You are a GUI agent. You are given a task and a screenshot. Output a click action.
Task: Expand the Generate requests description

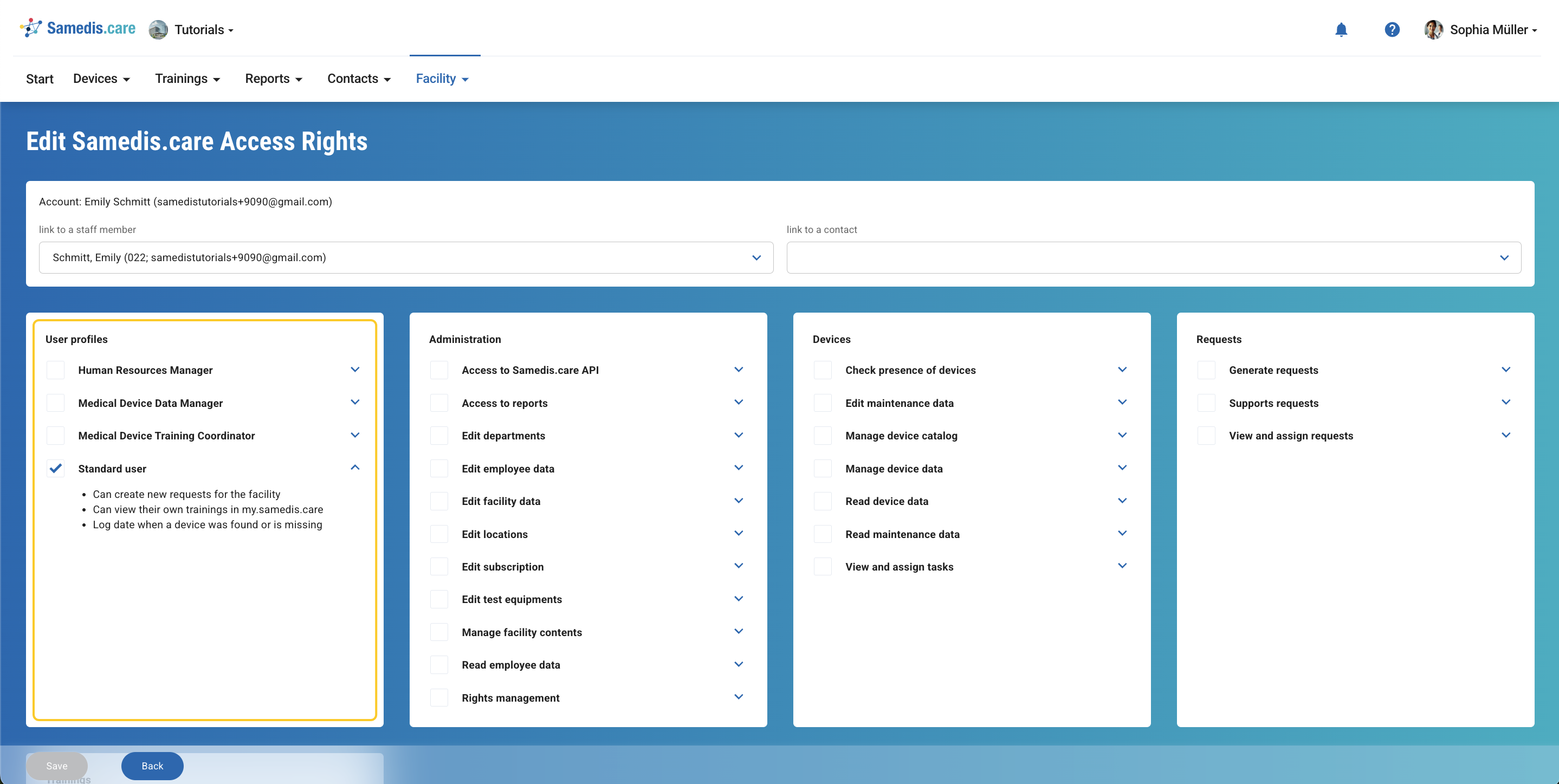tap(1506, 370)
